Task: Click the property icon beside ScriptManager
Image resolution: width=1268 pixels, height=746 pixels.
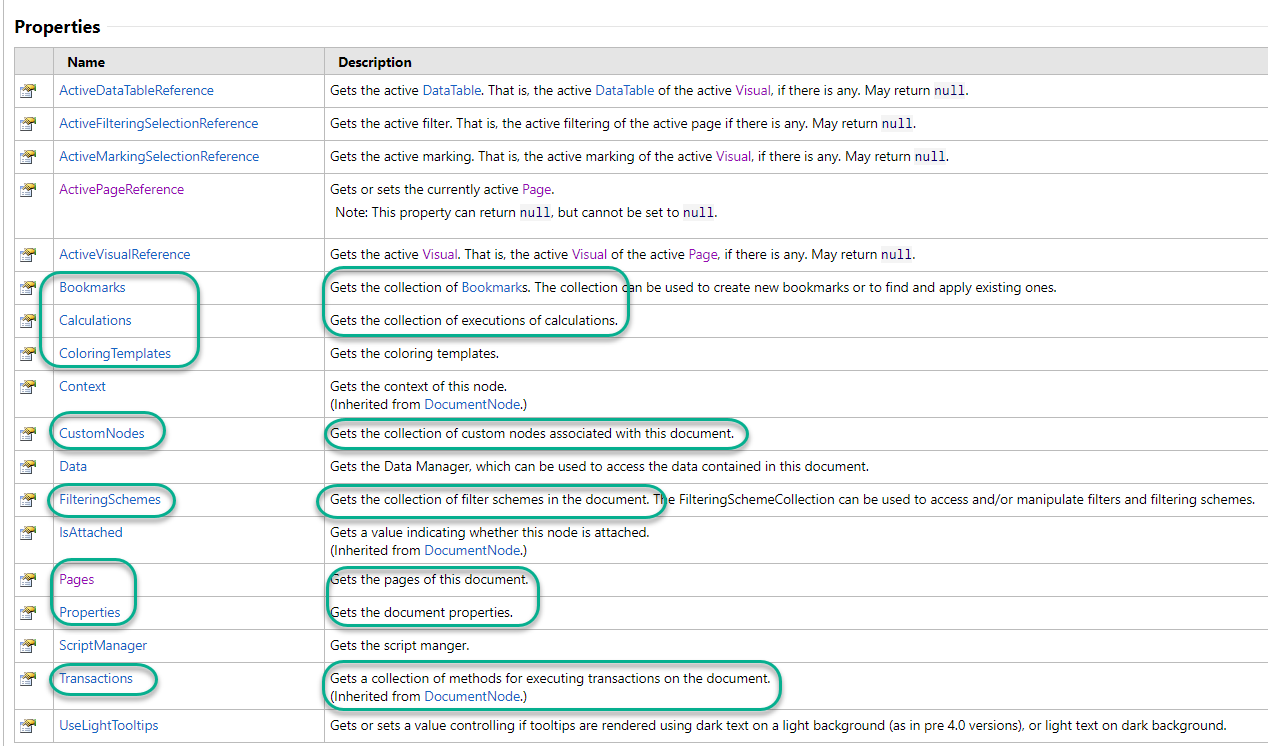Action: (x=28, y=646)
